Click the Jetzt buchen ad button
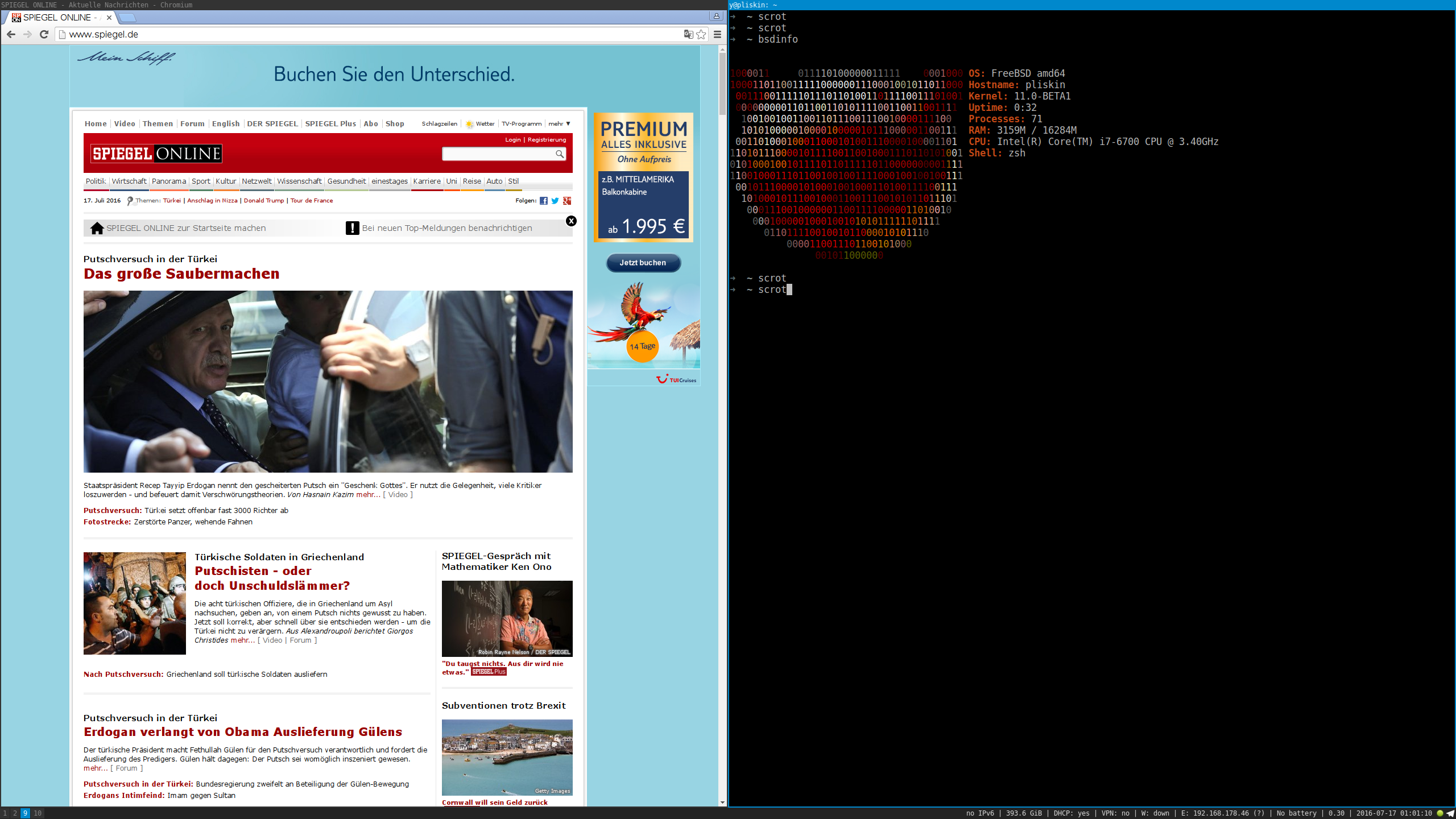 click(x=643, y=263)
